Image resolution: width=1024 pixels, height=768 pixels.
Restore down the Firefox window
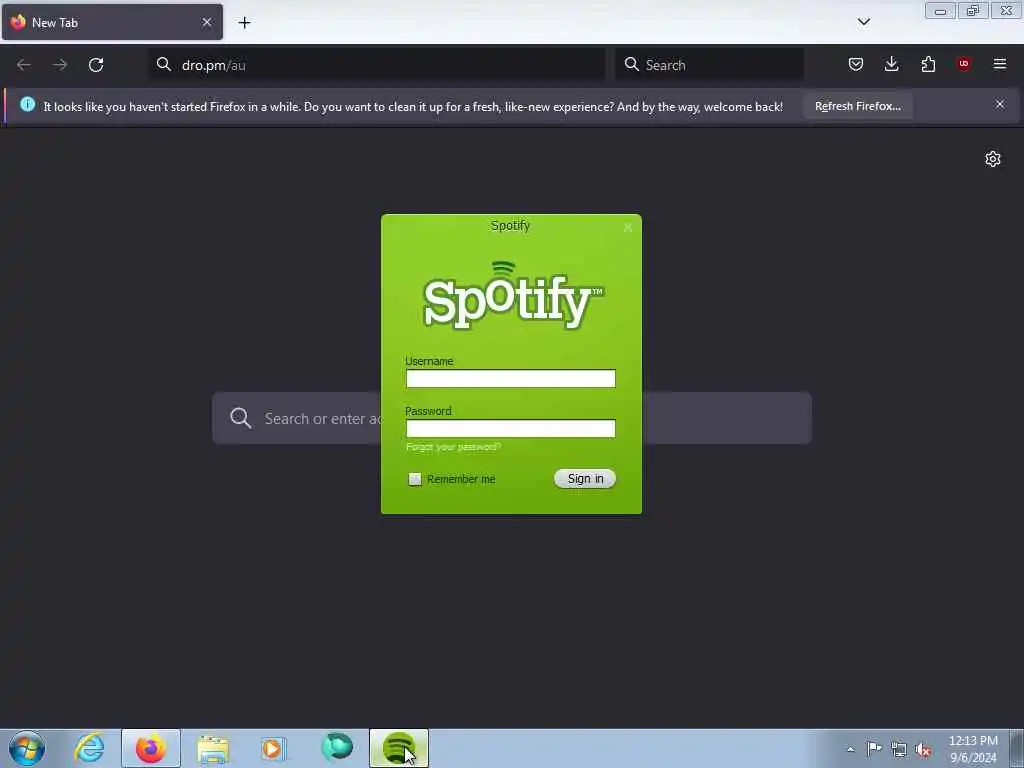click(x=973, y=11)
